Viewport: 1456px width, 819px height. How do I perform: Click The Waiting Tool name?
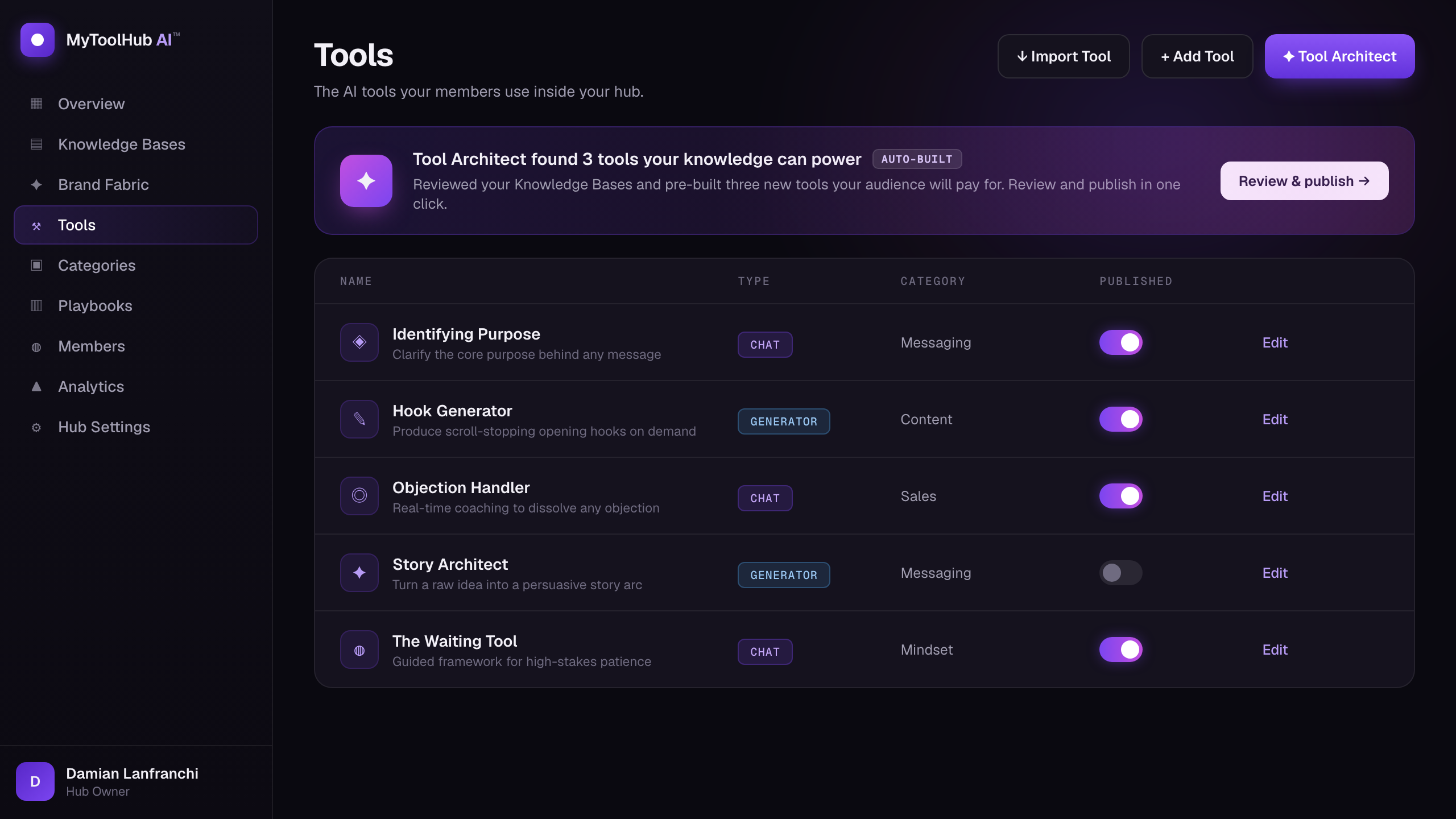point(454,641)
